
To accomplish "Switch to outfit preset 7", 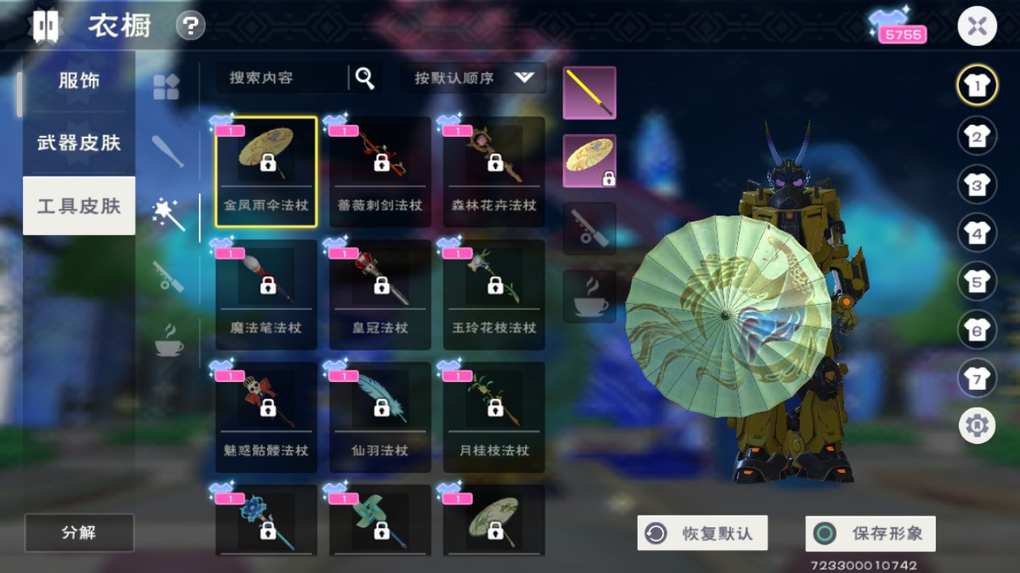I will click(976, 377).
